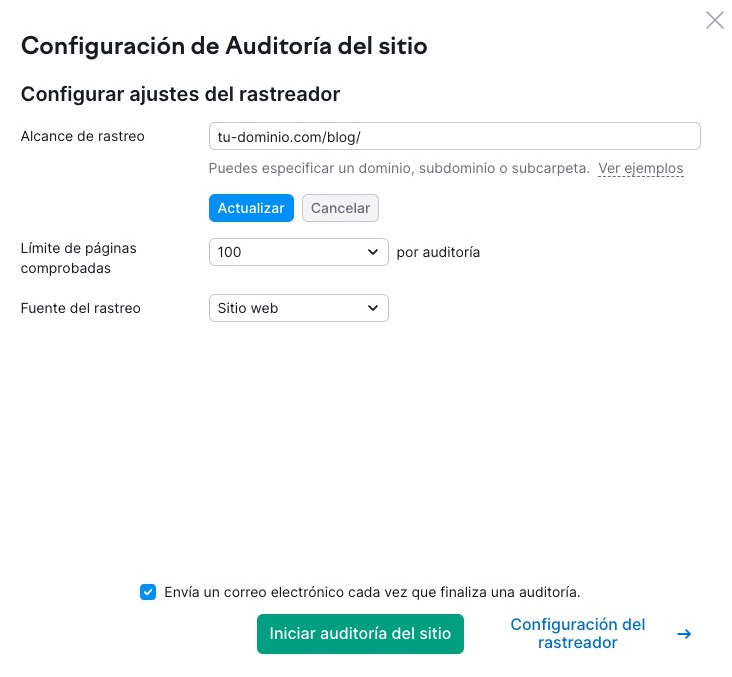Click the helper text about dominio, subdominio o subcarpeta
The image size is (732, 677).
click(x=399, y=168)
